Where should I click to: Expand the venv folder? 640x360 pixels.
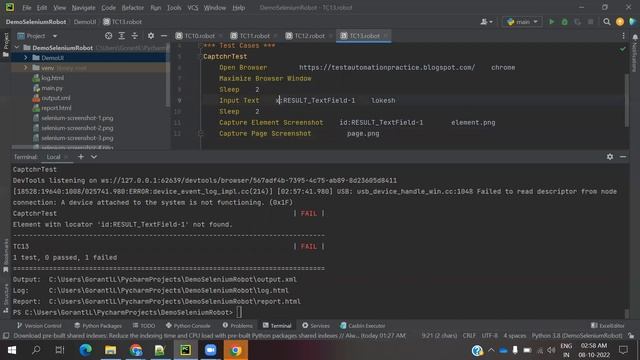(26, 68)
